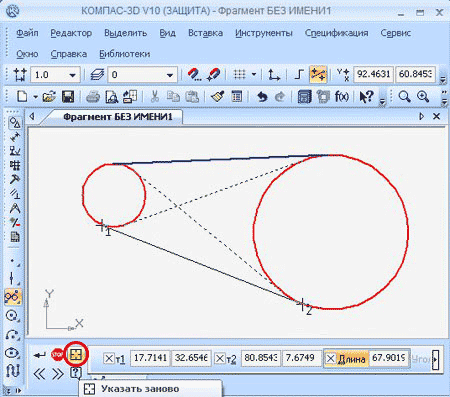Viewport: 450px width, 397px height.
Task: Click the properties list icon
Action: (x=237, y=97)
